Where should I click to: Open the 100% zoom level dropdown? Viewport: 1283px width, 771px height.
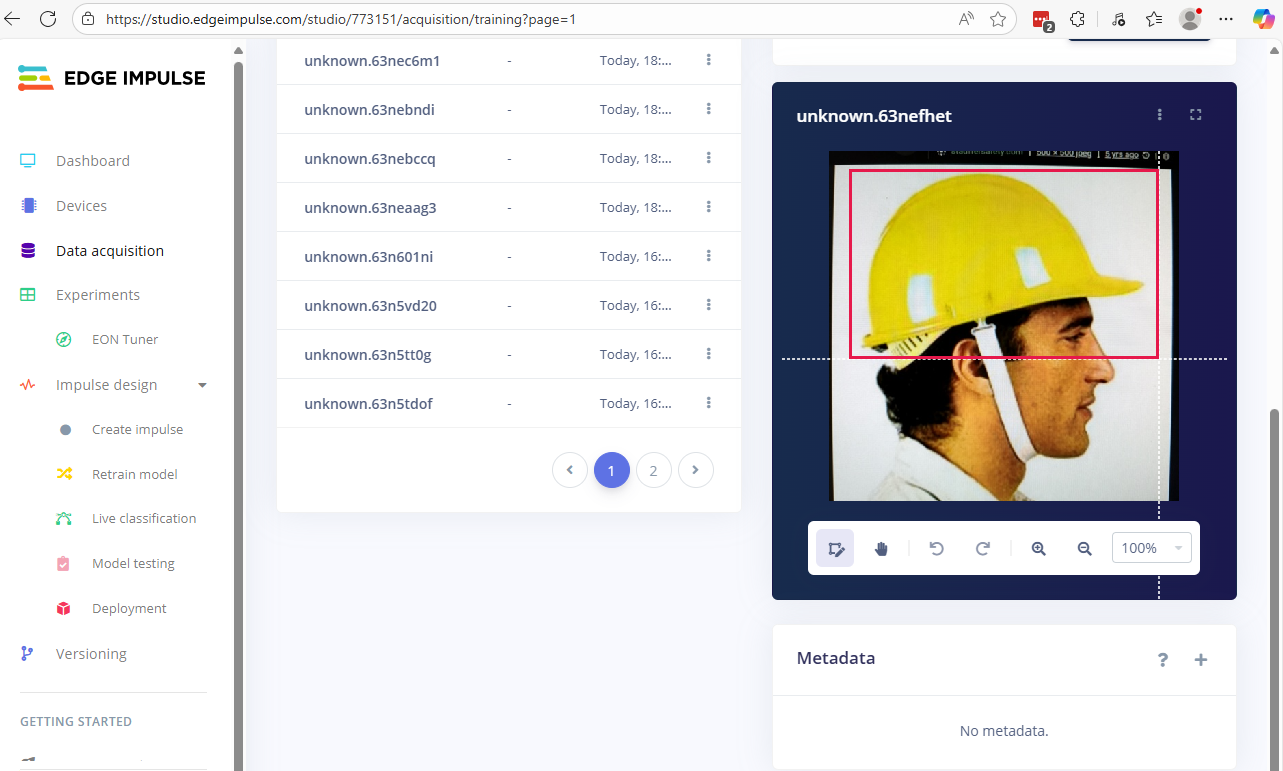(1151, 548)
